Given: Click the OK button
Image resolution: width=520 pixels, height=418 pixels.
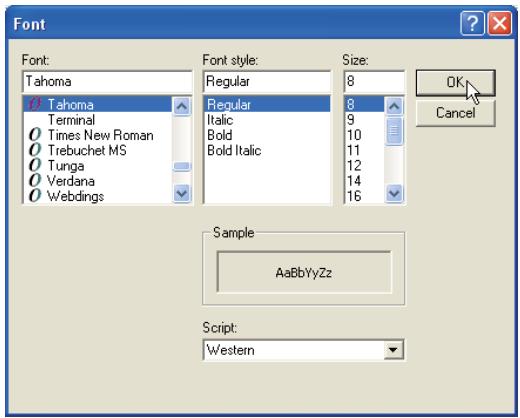Looking at the screenshot, I should (x=455, y=83).
